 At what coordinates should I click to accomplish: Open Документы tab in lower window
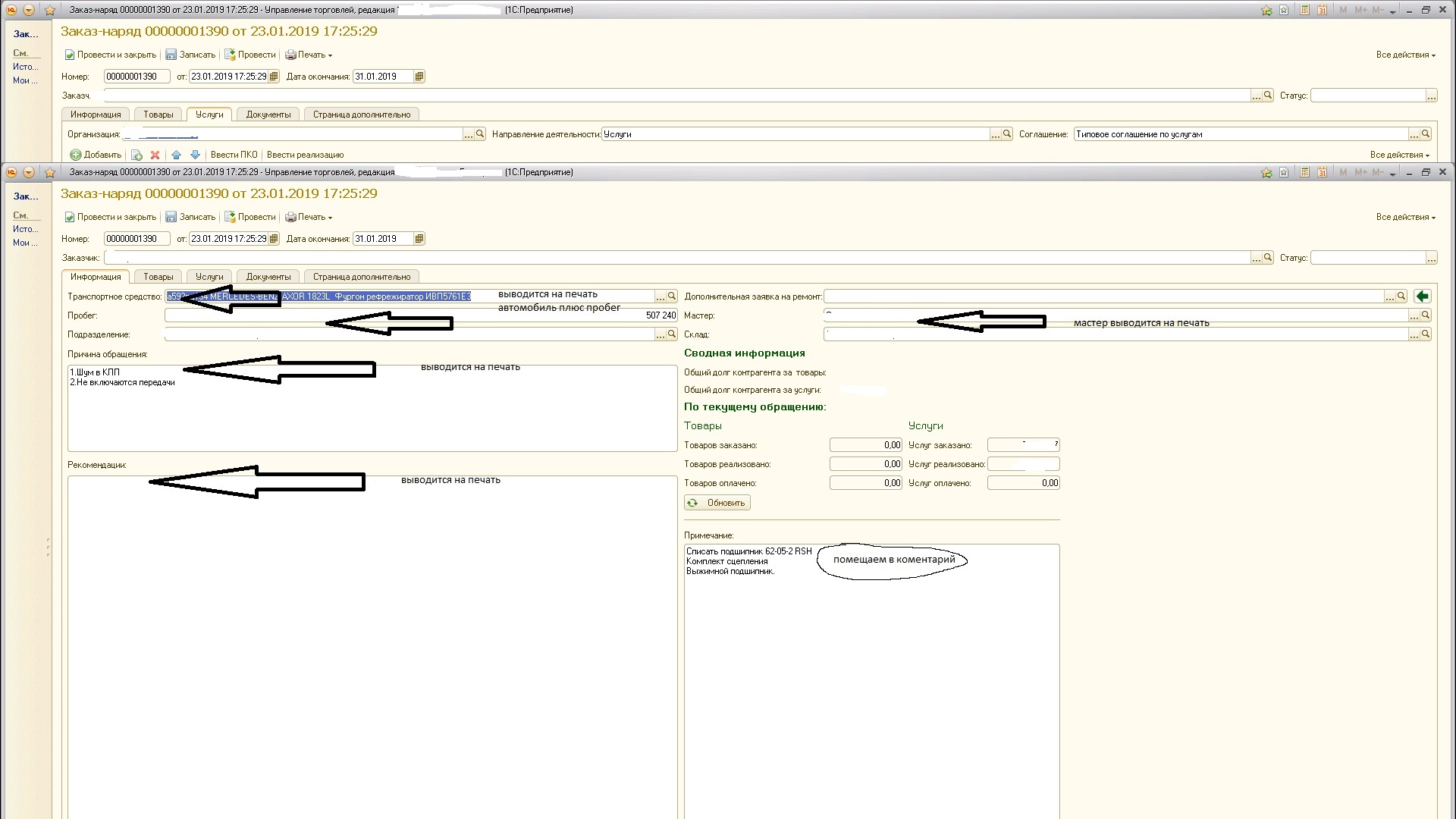pos(268,277)
